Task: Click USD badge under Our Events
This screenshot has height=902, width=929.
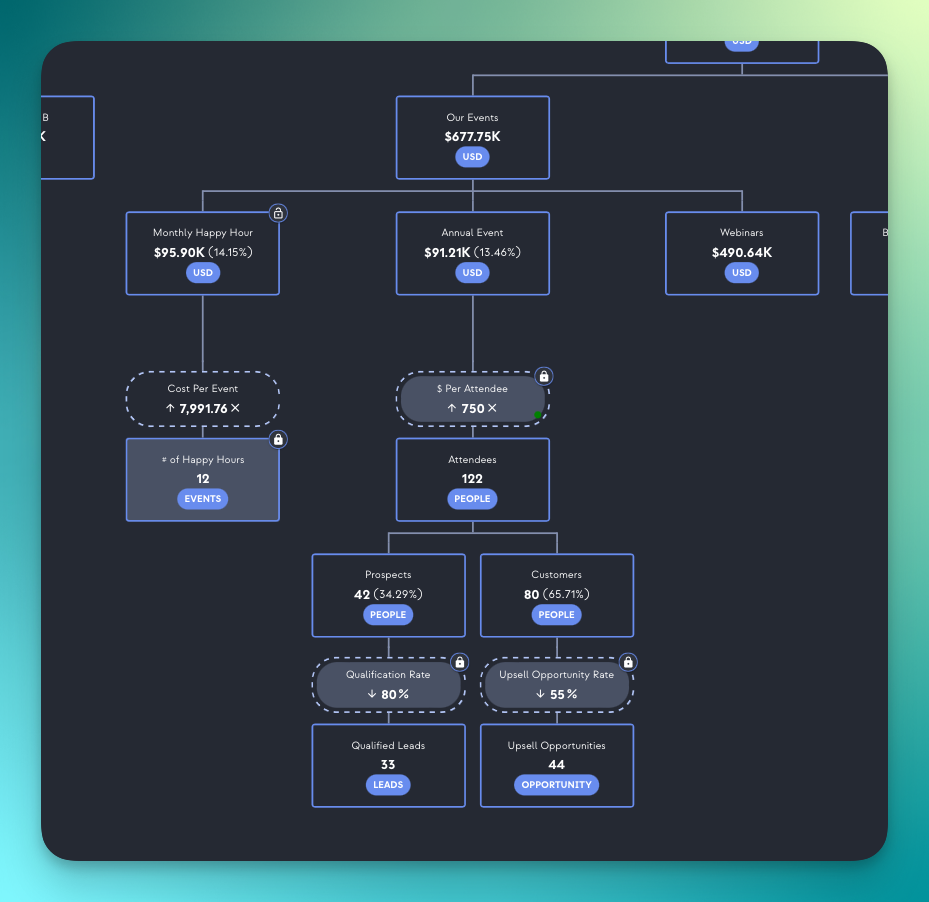Action: tap(472, 156)
